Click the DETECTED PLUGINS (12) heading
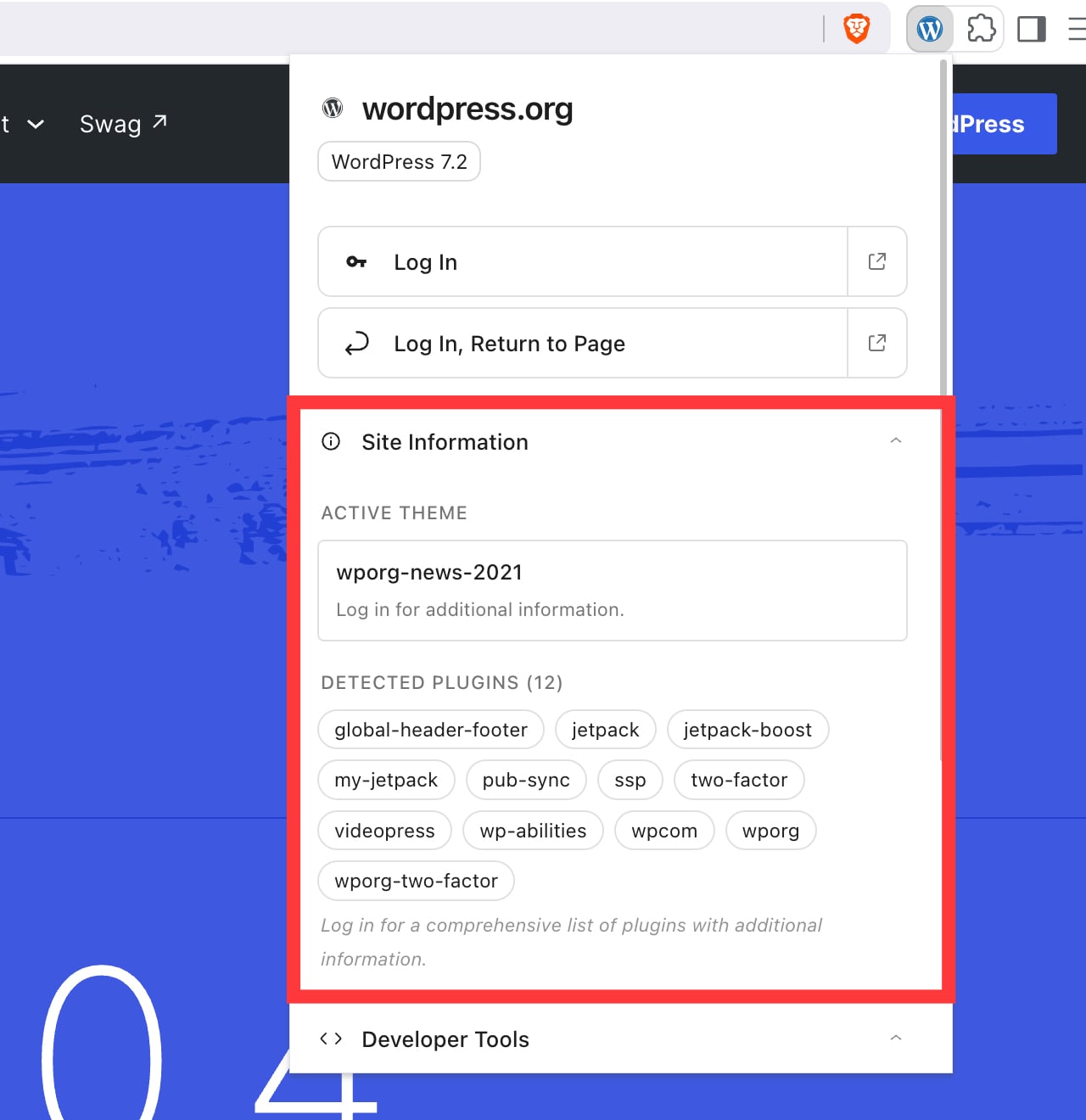 (x=442, y=682)
